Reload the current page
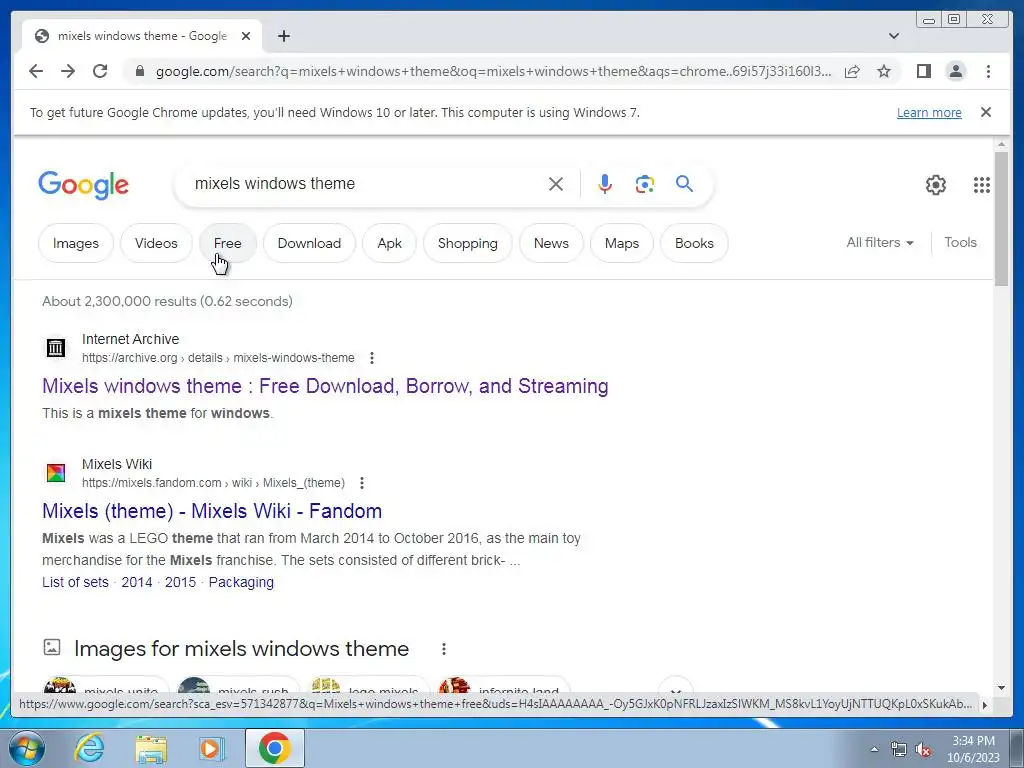The height and width of the screenshot is (768, 1024). (x=100, y=71)
